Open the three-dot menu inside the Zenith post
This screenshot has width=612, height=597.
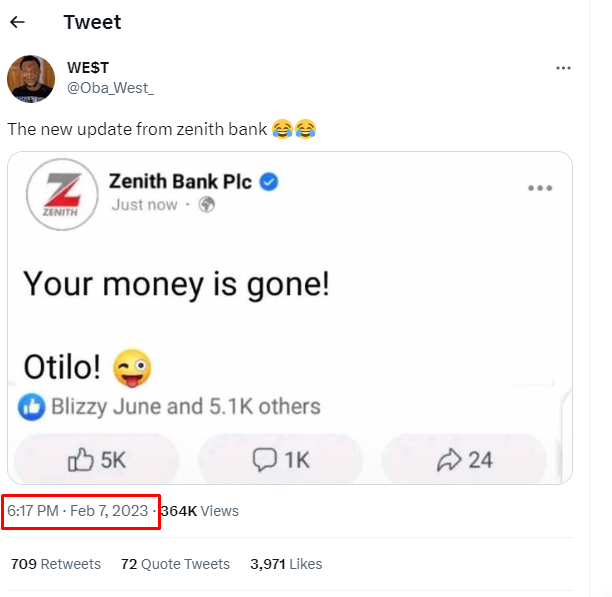(x=540, y=188)
